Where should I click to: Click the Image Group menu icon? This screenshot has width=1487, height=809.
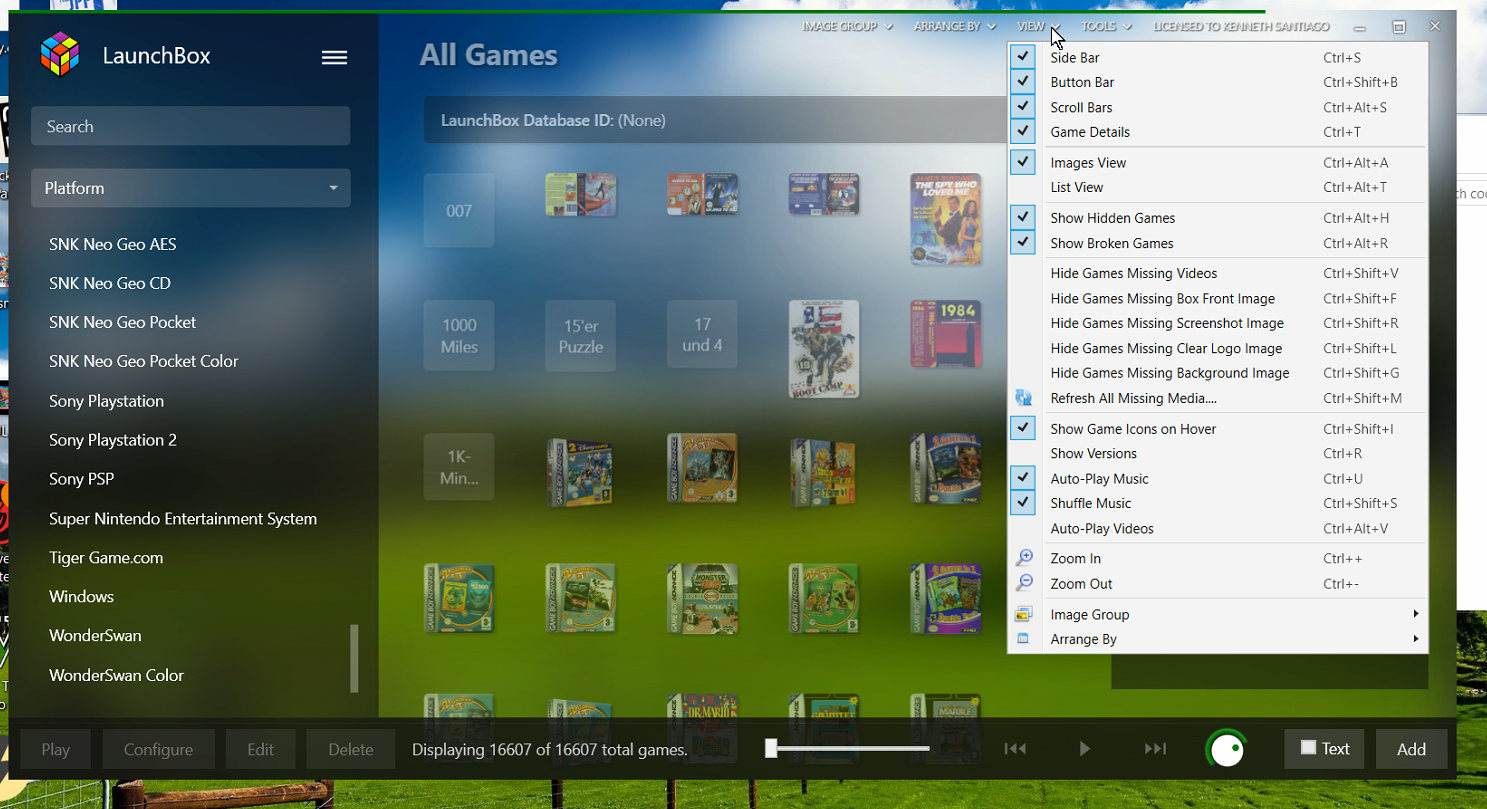(x=1023, y=614)
